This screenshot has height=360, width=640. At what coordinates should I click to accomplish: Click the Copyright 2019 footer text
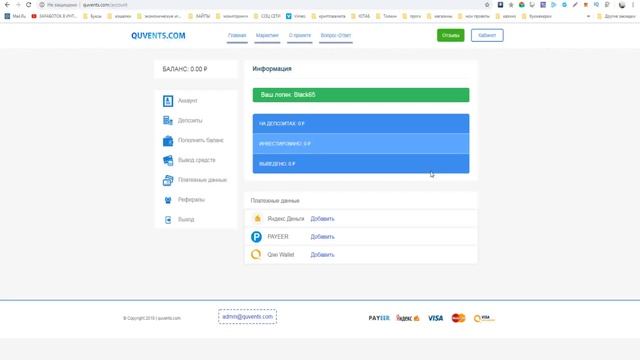152,318
